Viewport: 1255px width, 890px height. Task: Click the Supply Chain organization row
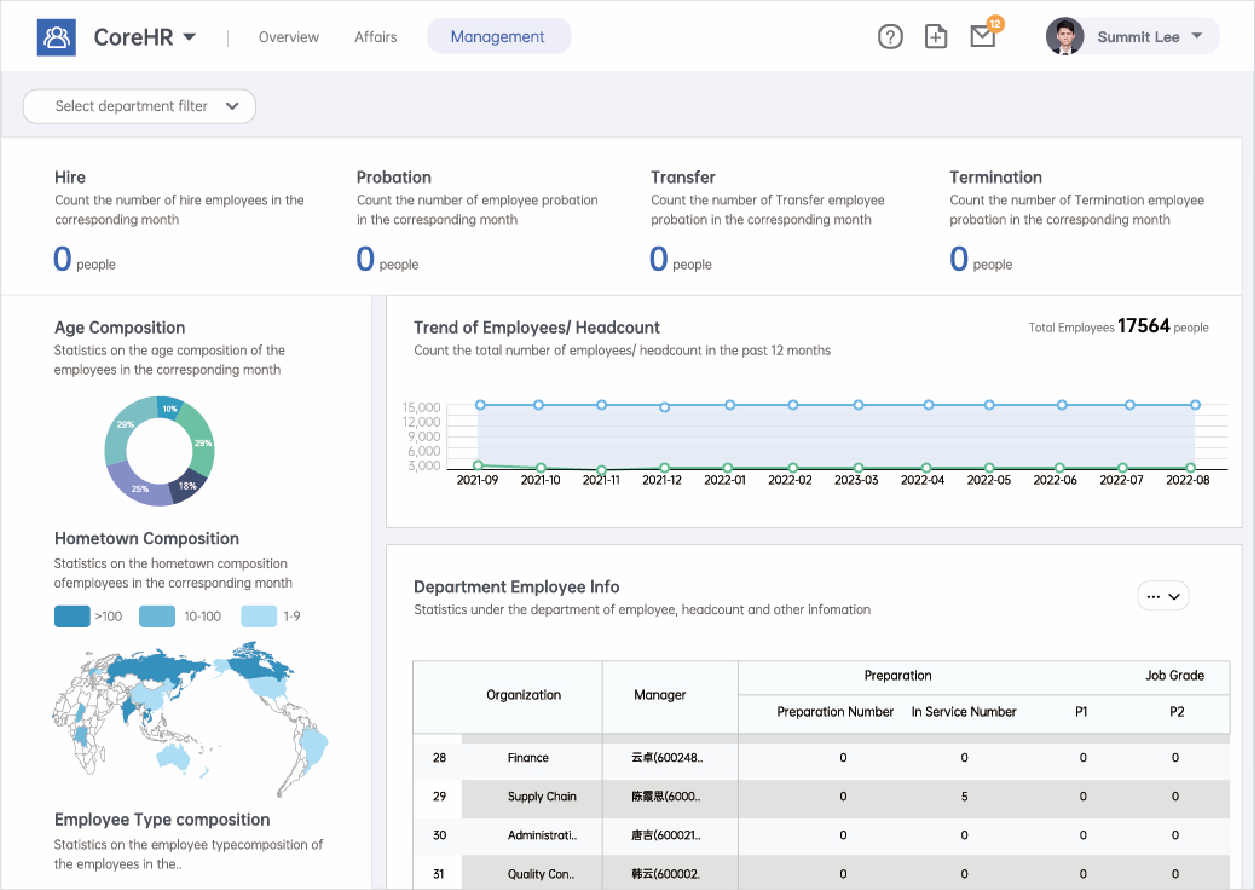click(541, 797)
